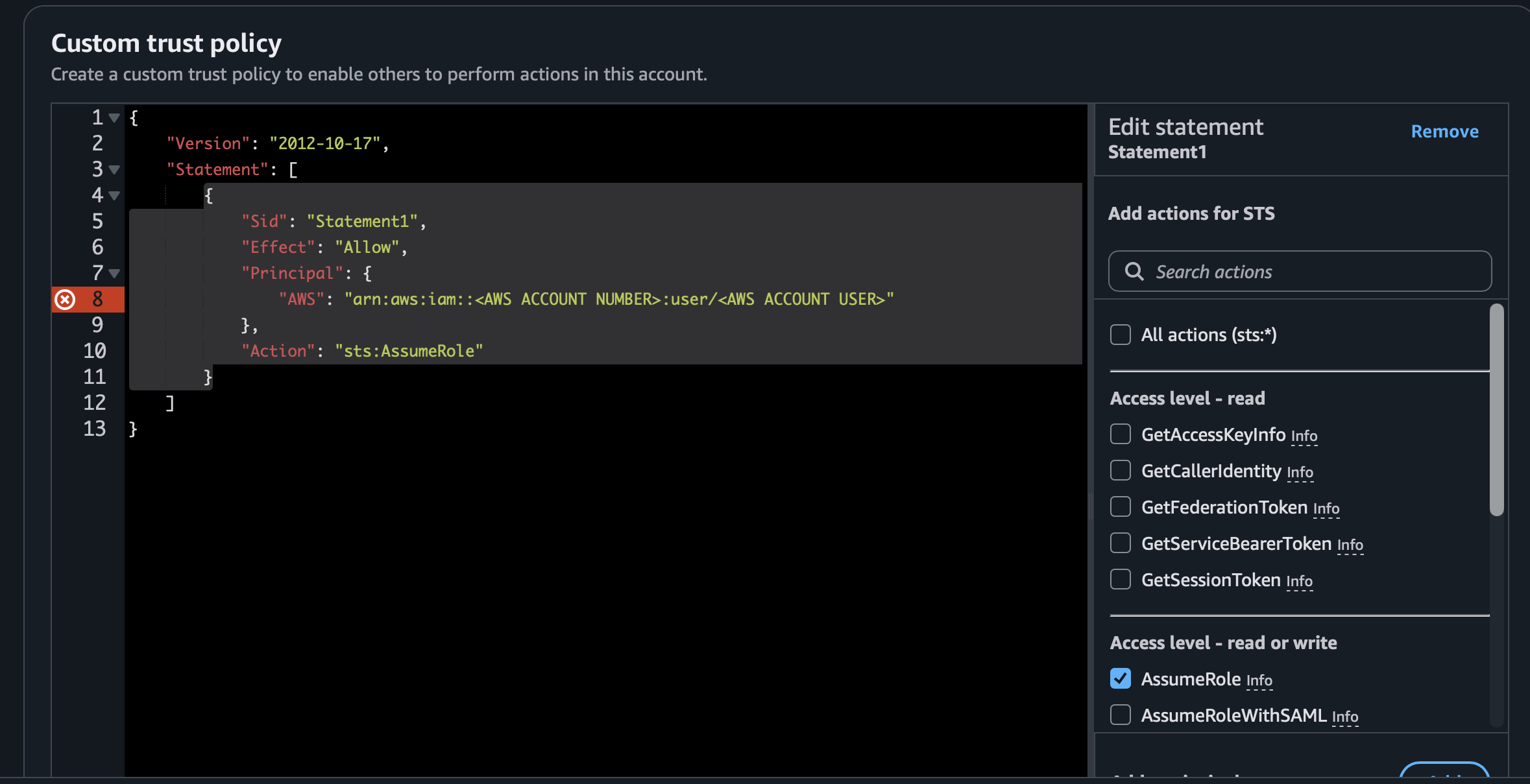Click the AWS principal ARN on line 8
Image resolution: width=1530 pixels, height=784 pixels.
[x=618, y=300]
